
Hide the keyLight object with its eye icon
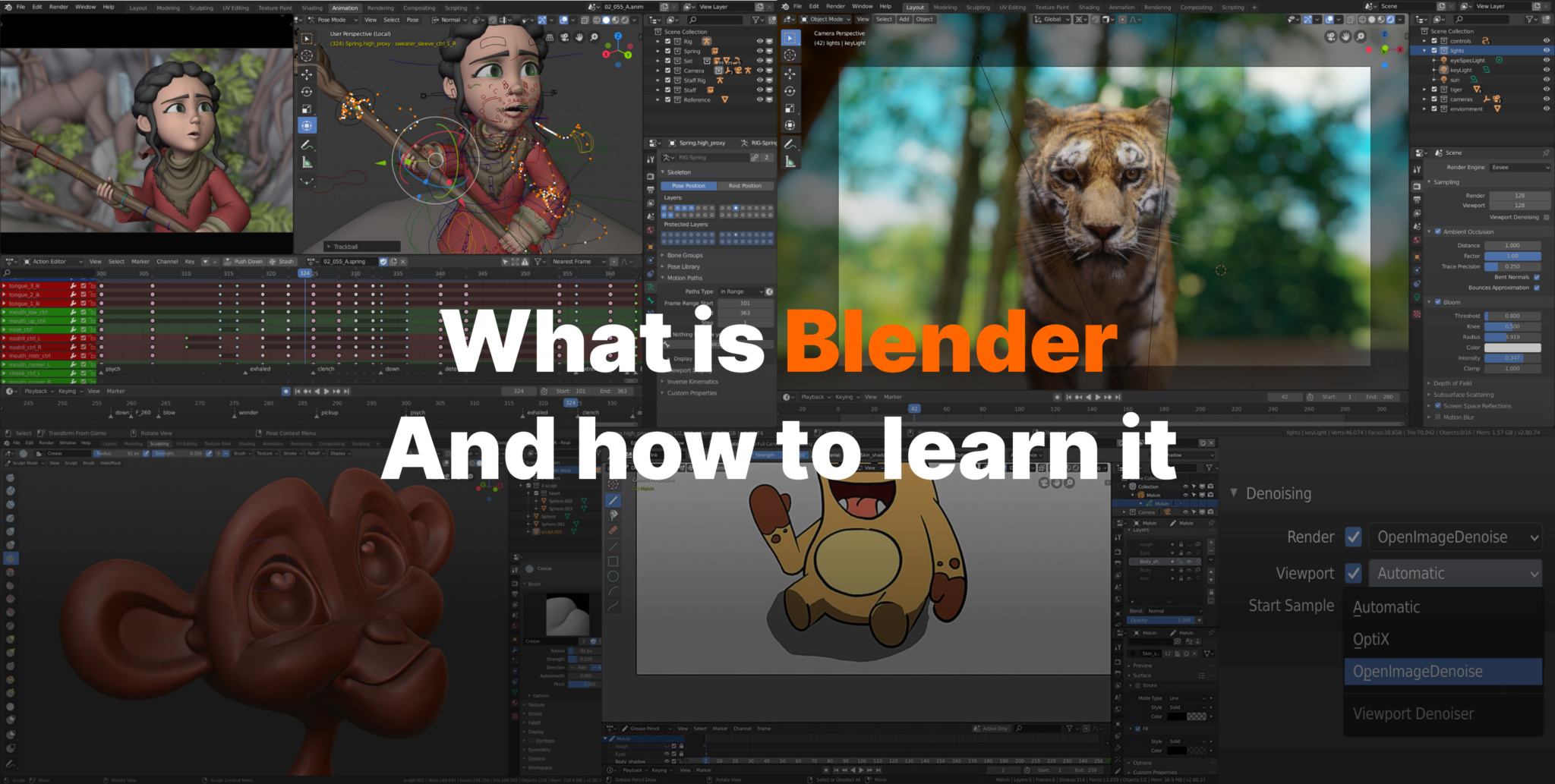[x=1546, y=70]
